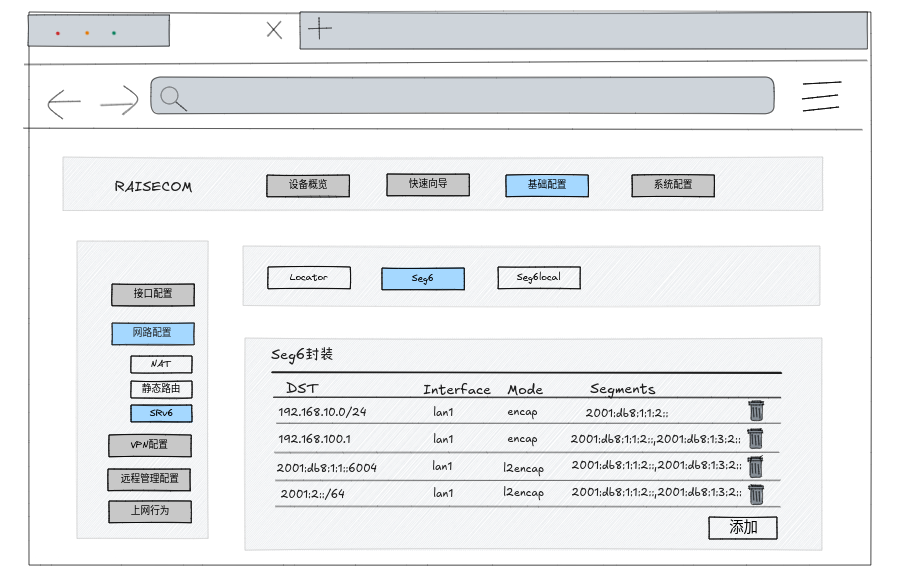Open 接口配置 in the sidebar

click(x=153, y=294)
